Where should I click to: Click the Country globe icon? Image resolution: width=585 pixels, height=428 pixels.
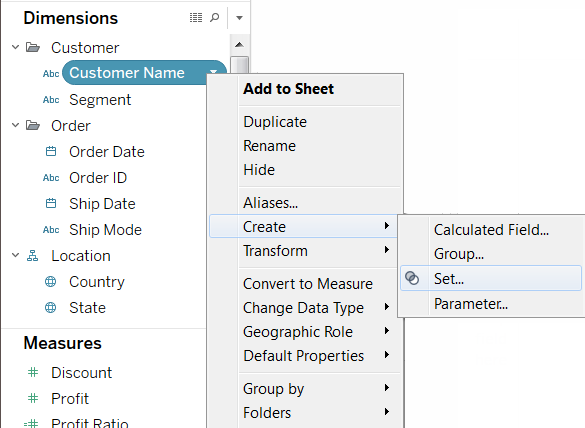(x=50, y=282)
